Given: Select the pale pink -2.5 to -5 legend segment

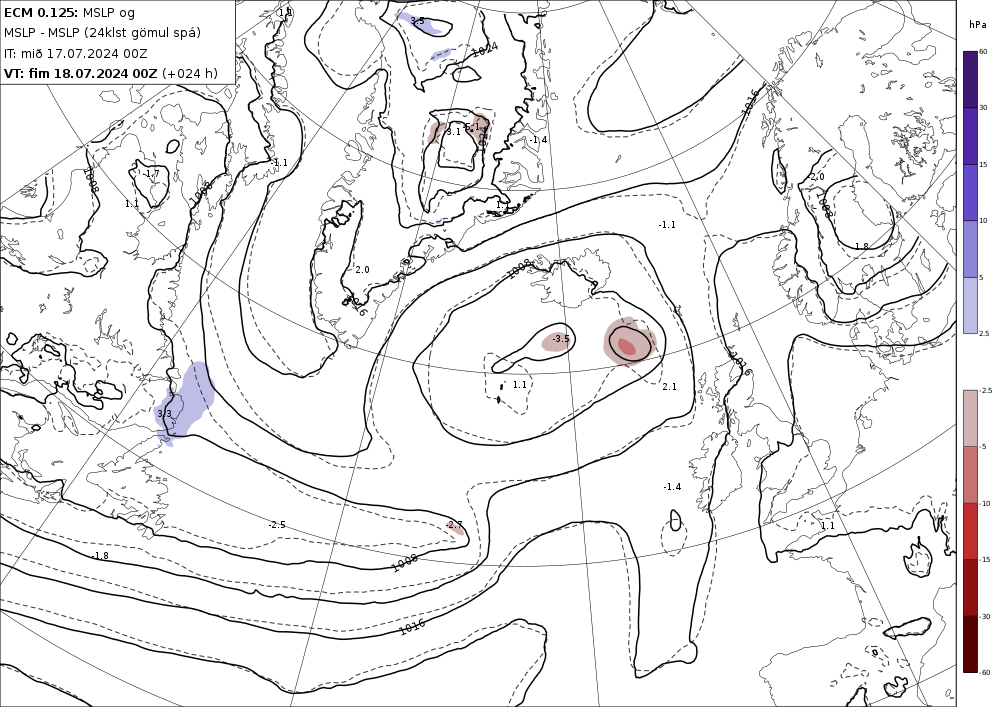Looking at the screenshot, I should pyautogui.click(x=970, y=418).
